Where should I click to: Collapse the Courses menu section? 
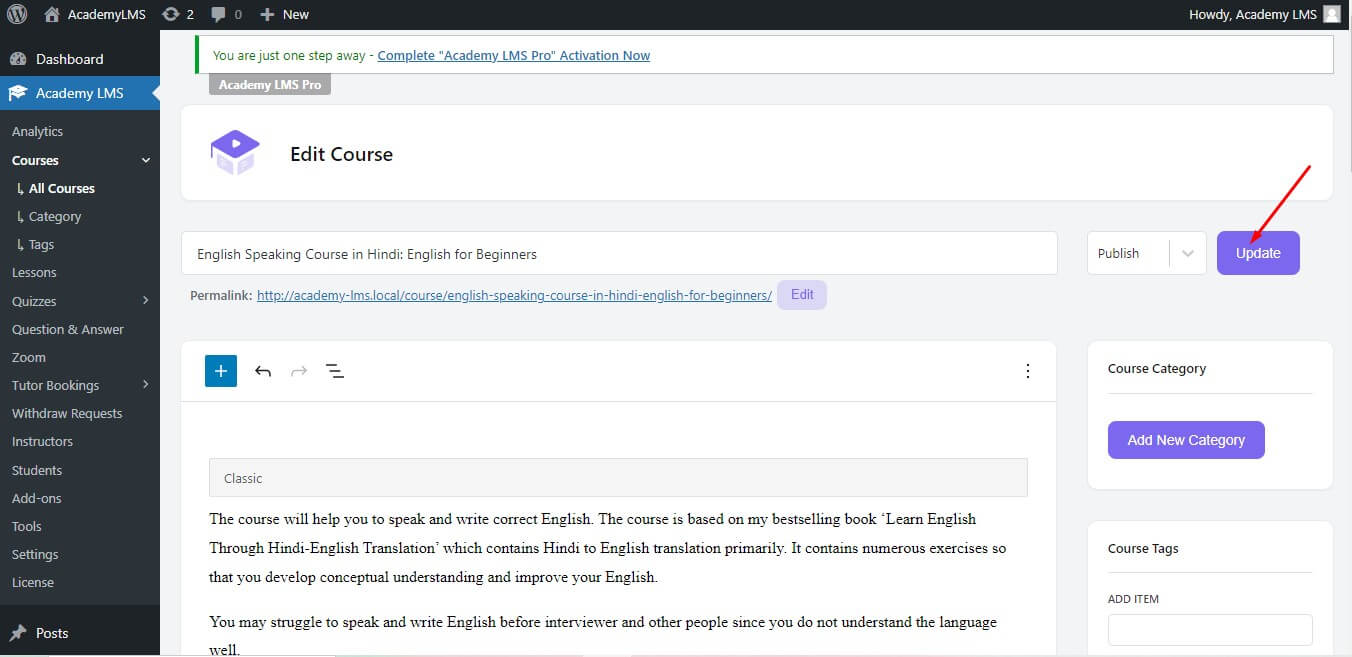coord(146,160)
